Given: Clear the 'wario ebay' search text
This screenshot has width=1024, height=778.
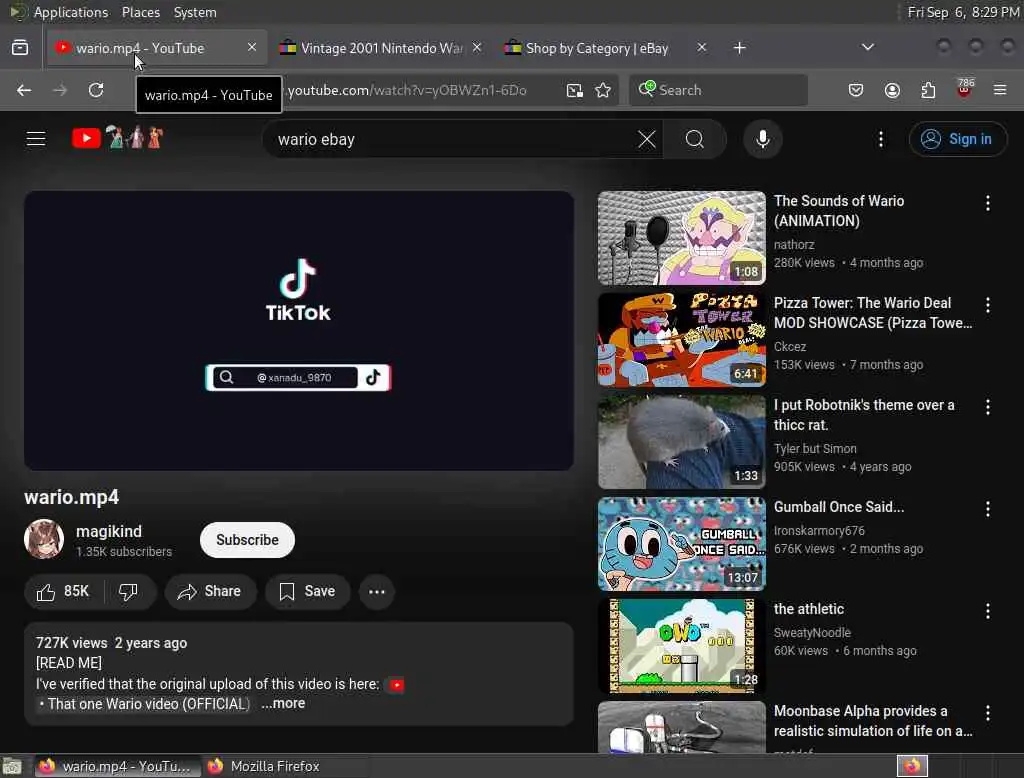Looking at the screenshot, I should point(647,139).
